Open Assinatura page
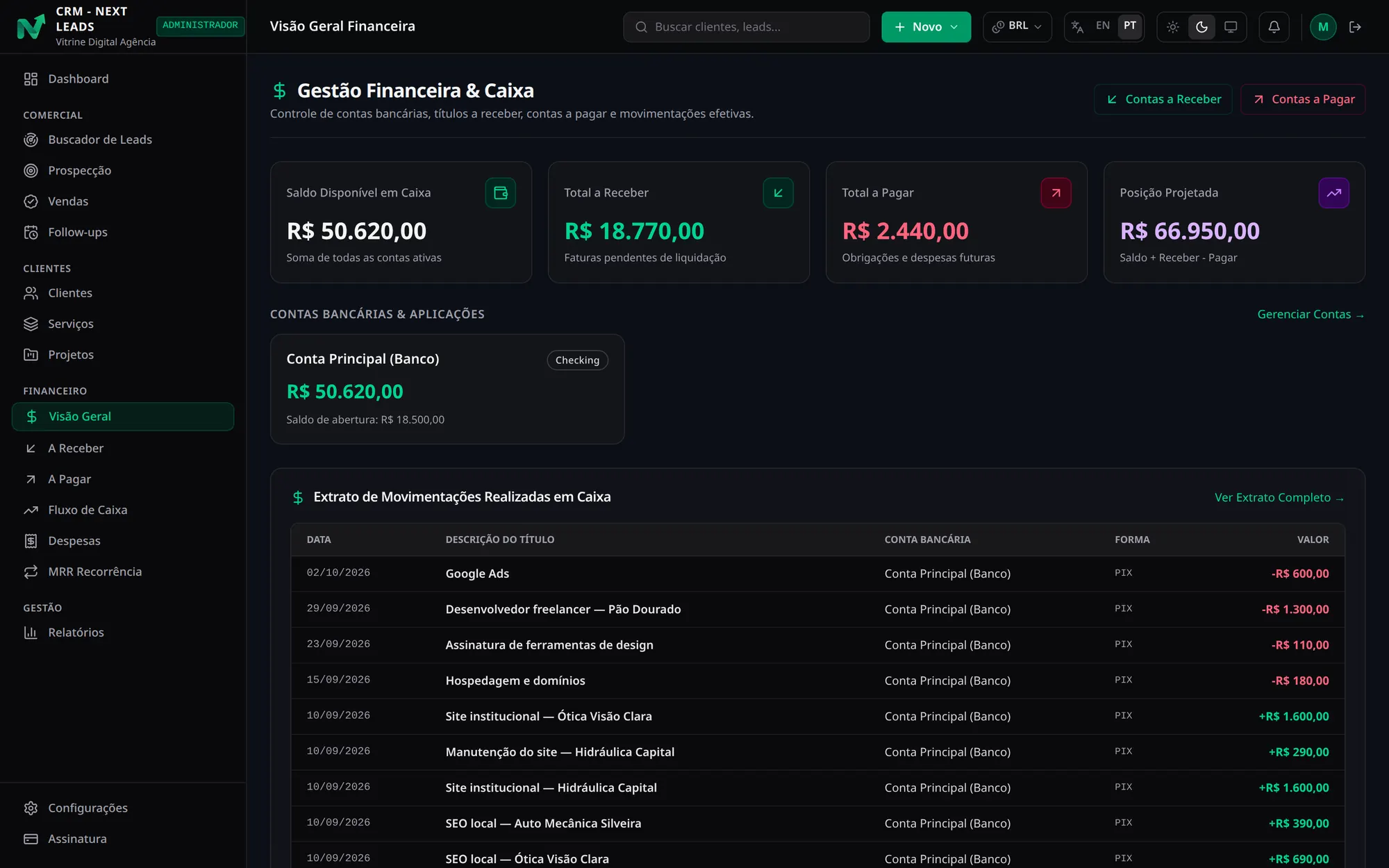Image resolution: width=1389 pixels, height=868 pixels. tap(123, 839)
